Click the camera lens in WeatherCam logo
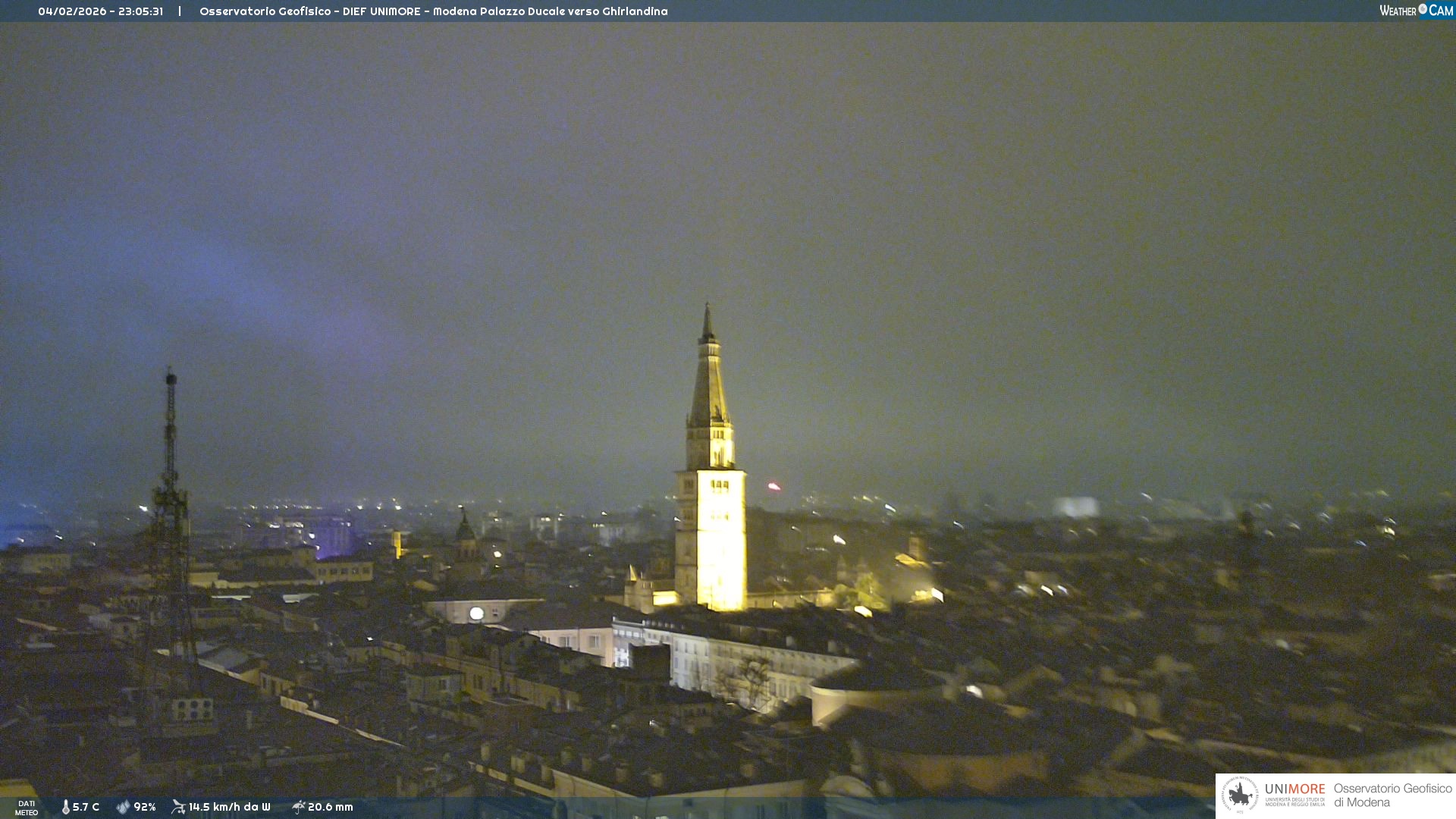 pos(1423,9)
